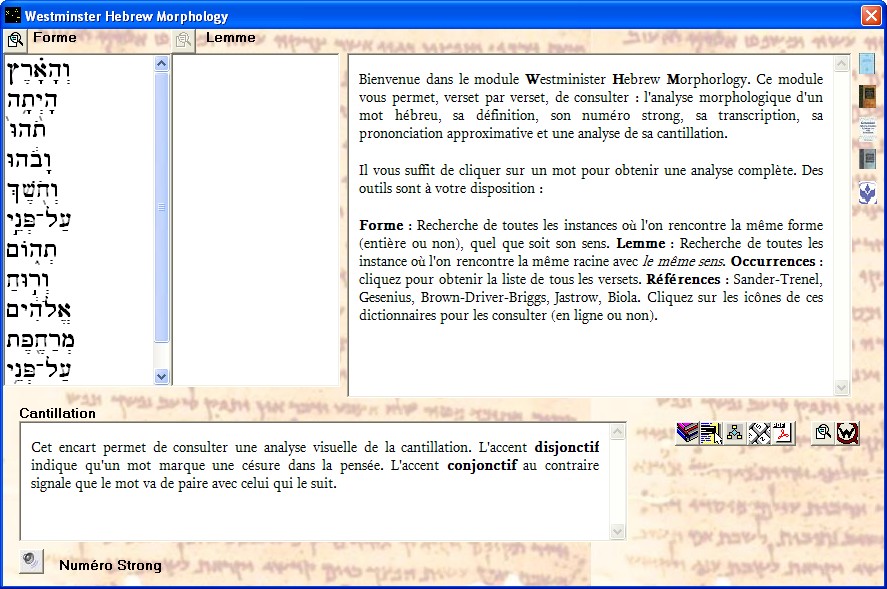The width and height of the screenshot is (887, 589).
Task: Click the welcome text panel's scroll down arrow
Action: [x=841, y=387]
